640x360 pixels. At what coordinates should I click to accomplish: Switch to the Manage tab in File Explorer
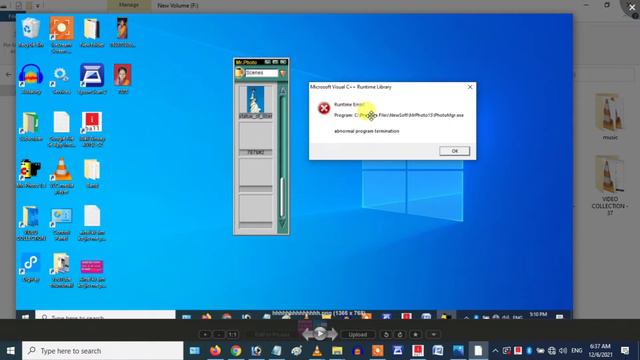pos(129,5)
